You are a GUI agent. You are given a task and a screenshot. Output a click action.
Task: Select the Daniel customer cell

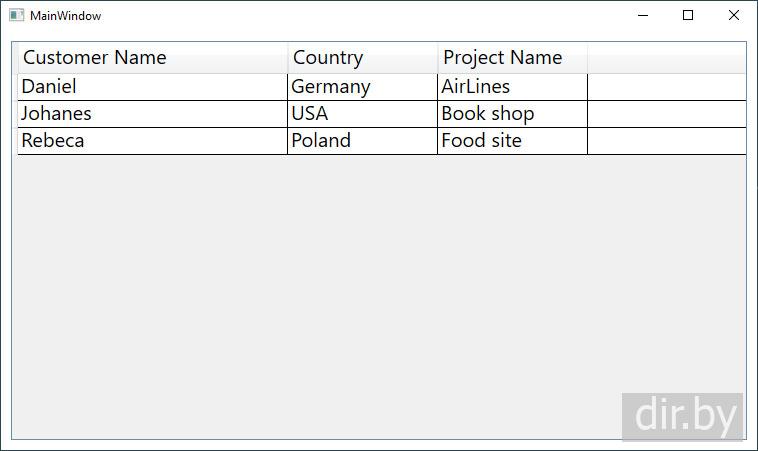(x=49, y=87)
